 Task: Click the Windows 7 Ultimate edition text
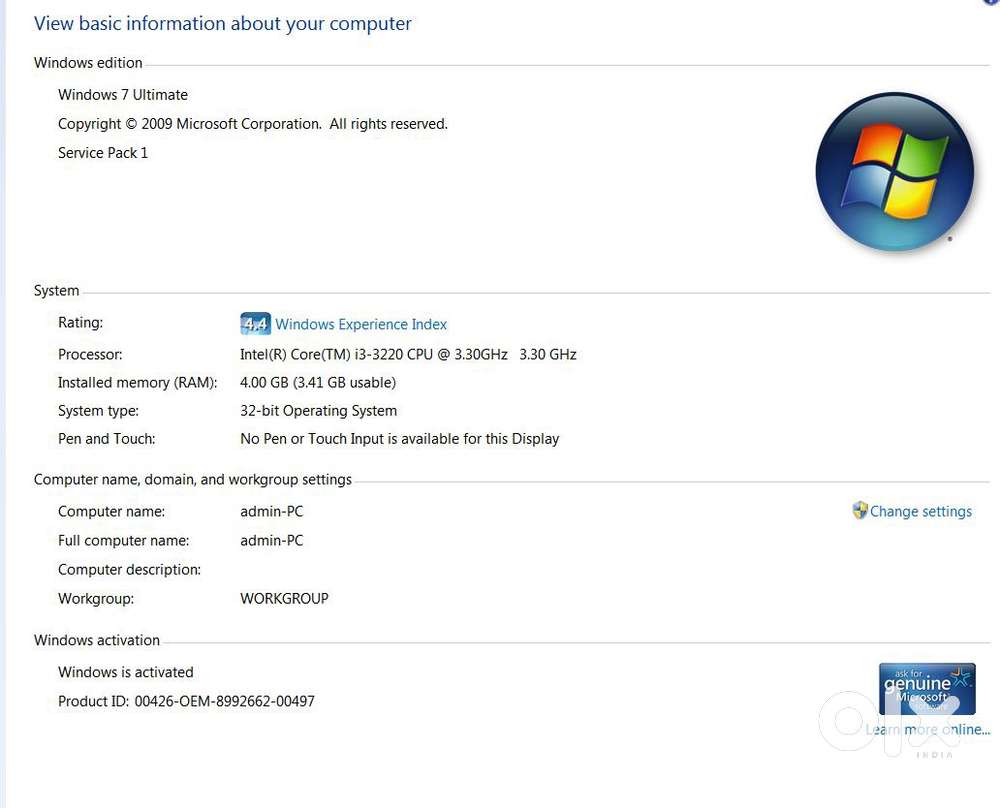[x=123, y=95]
